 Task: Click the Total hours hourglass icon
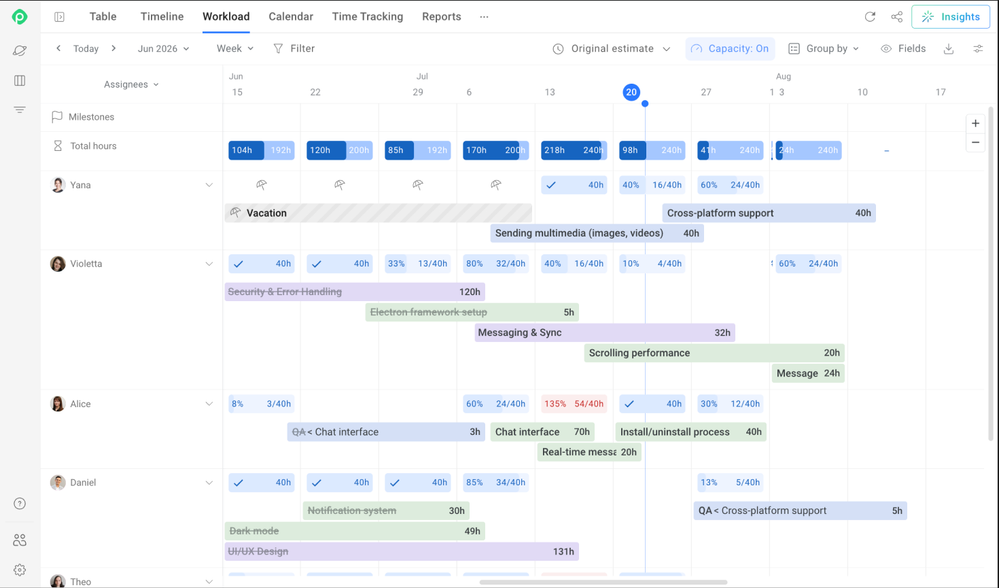tap(57, 146)
